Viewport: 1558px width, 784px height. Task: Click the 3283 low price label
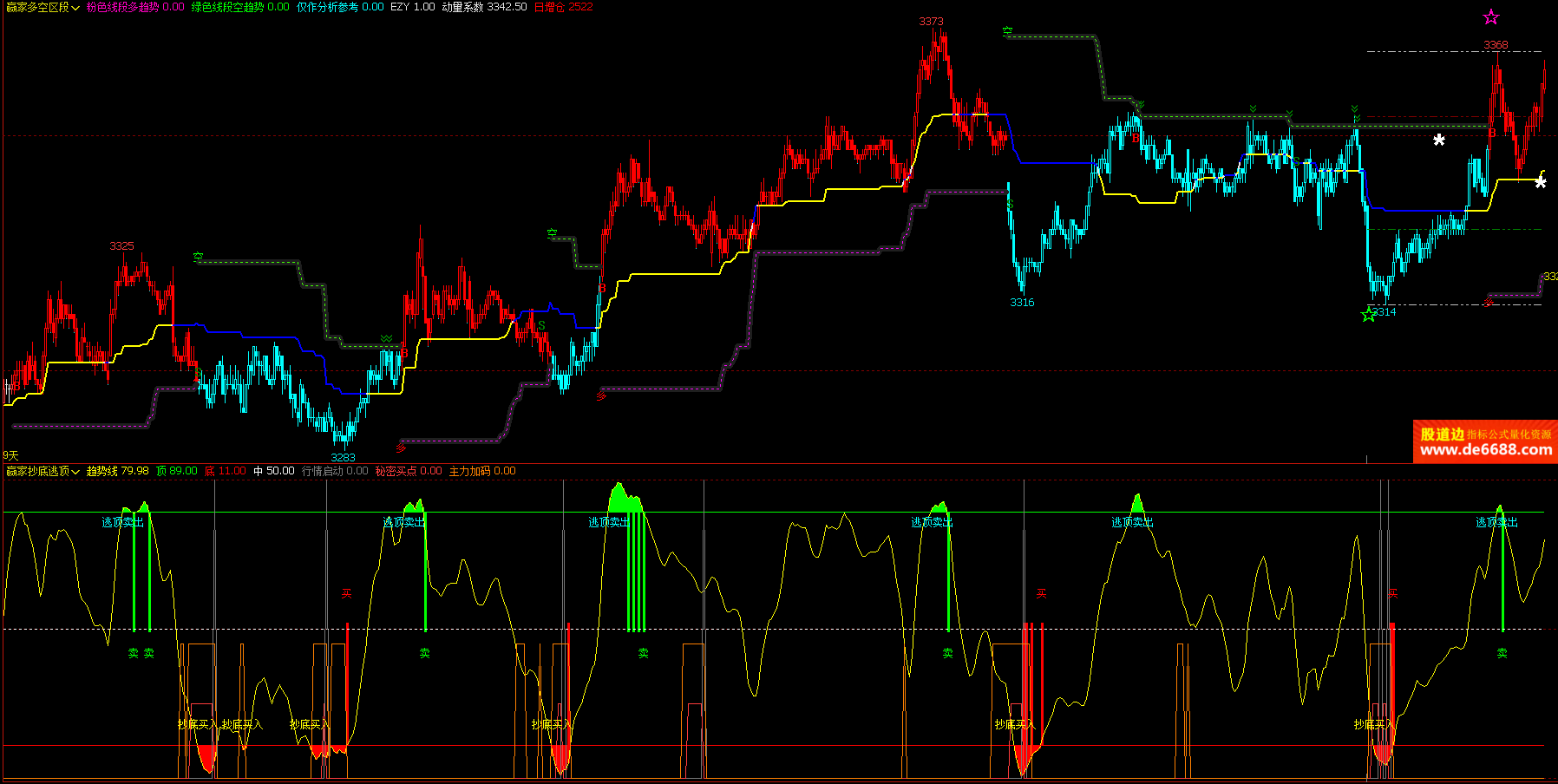(x=343, y=457)
